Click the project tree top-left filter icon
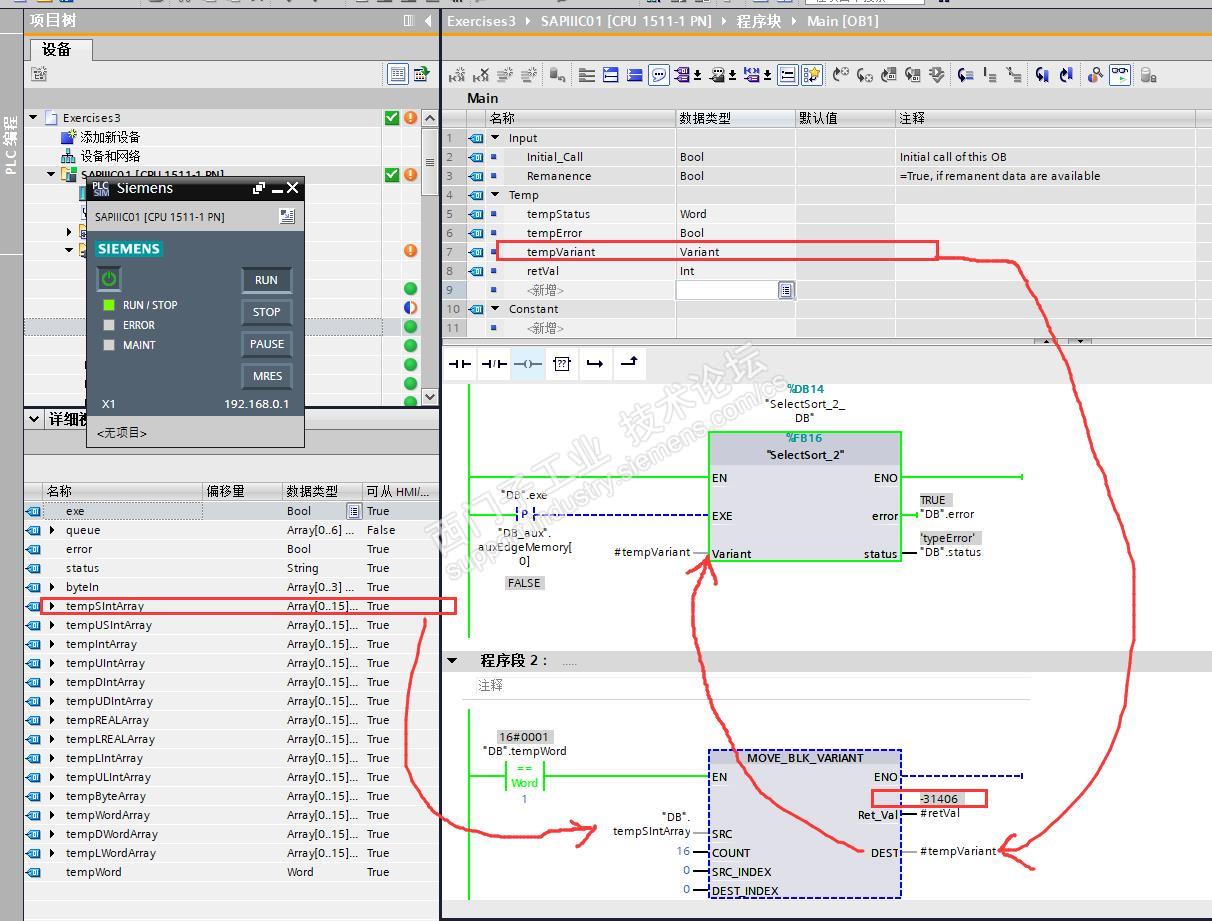 point(39,74)
